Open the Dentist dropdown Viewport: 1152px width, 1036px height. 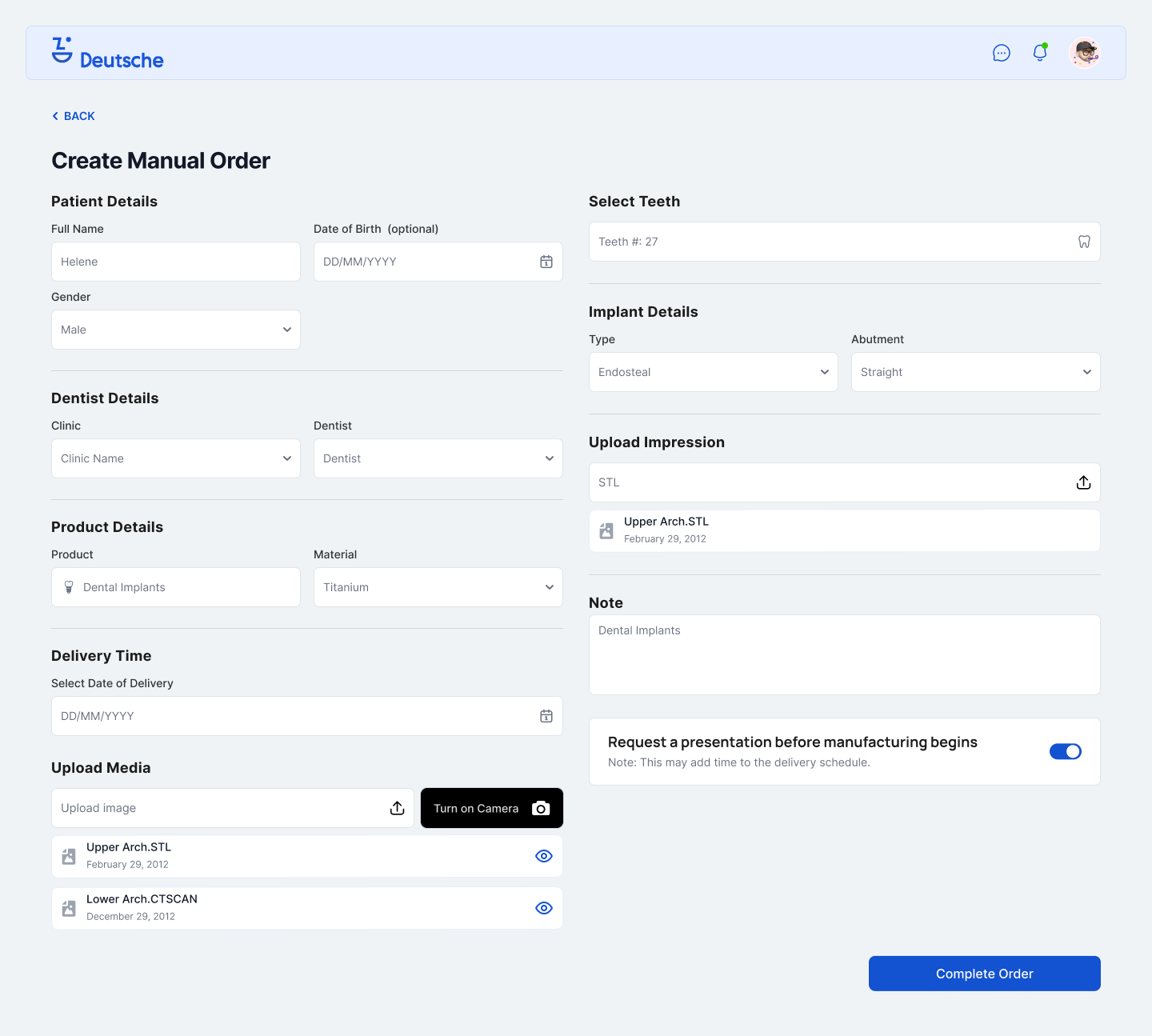coord(438,458)
